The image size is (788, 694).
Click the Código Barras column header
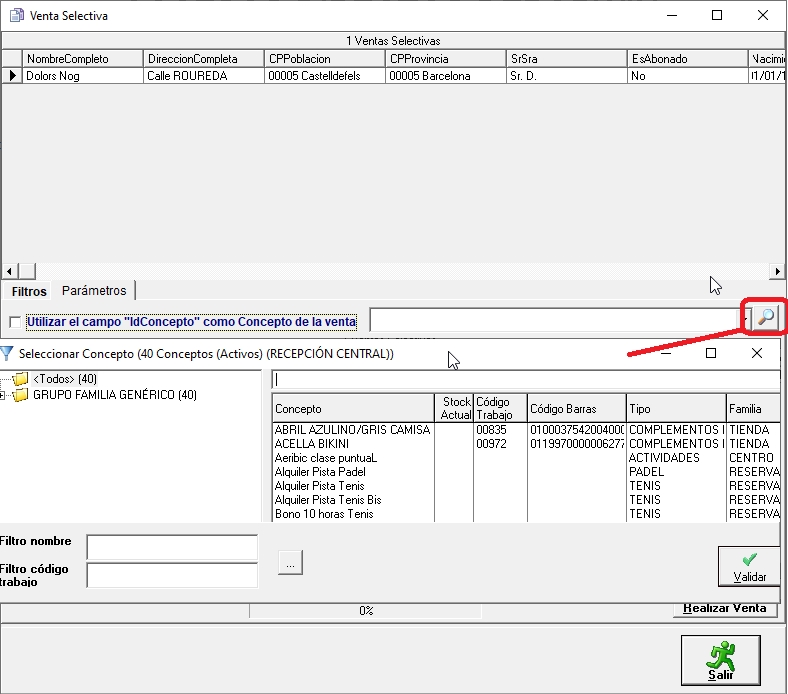point(576,409)
